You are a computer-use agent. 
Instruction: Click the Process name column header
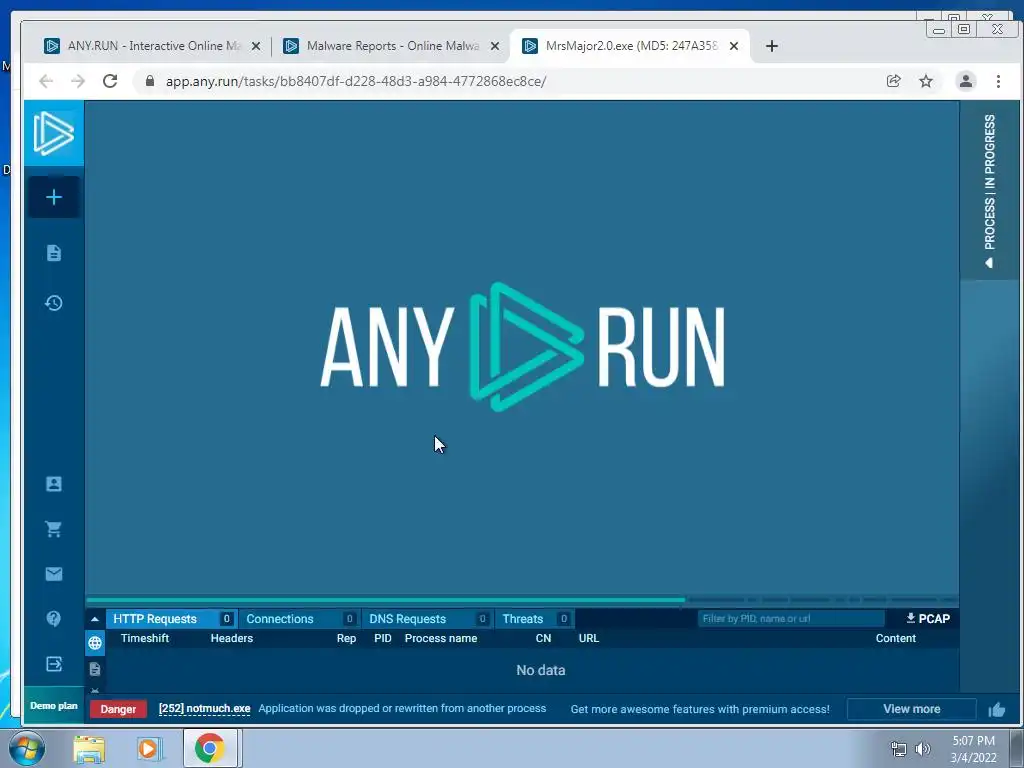(441, 638)
